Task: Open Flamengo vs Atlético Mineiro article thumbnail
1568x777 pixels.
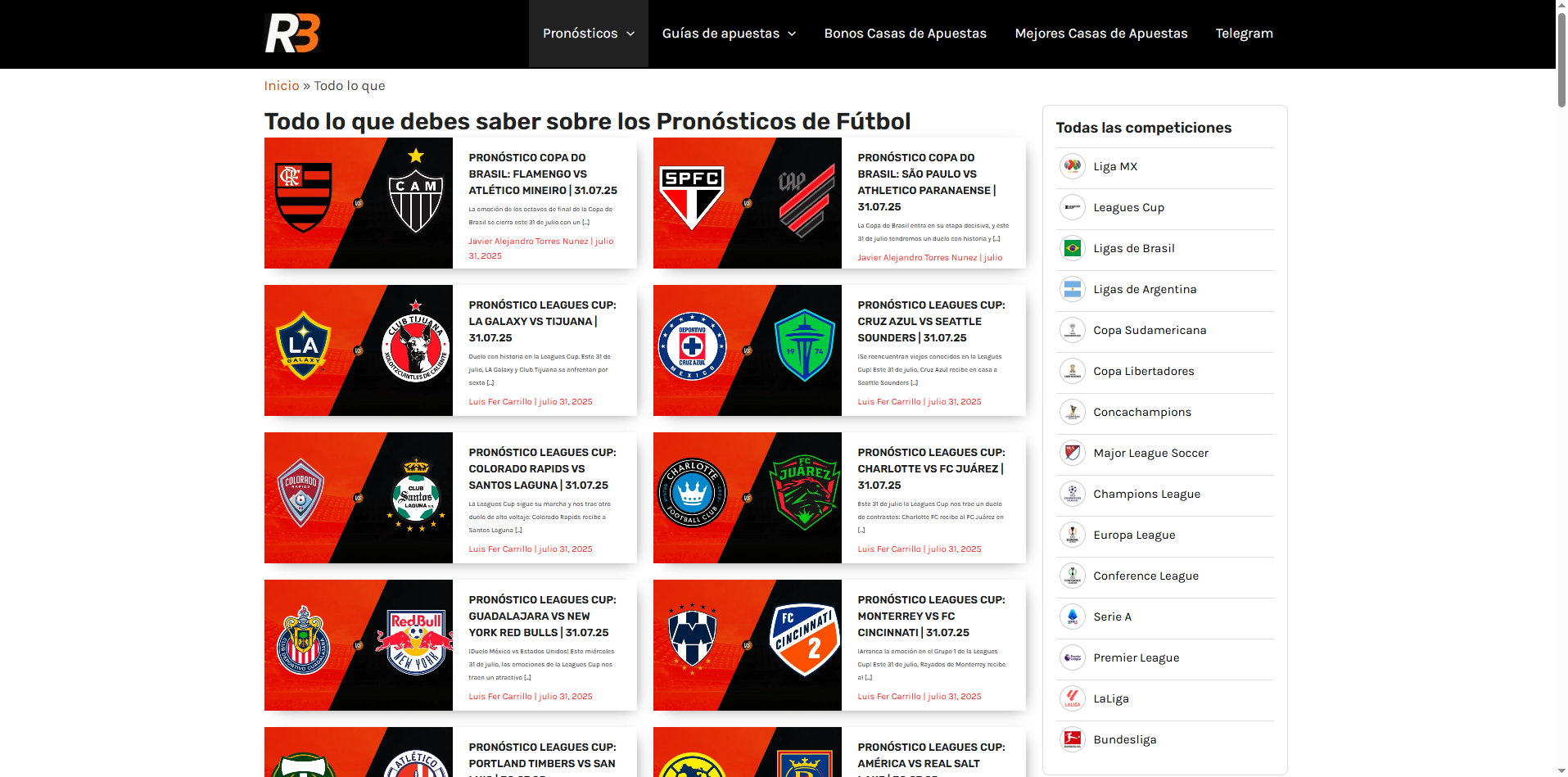Action: click(359, 203)
